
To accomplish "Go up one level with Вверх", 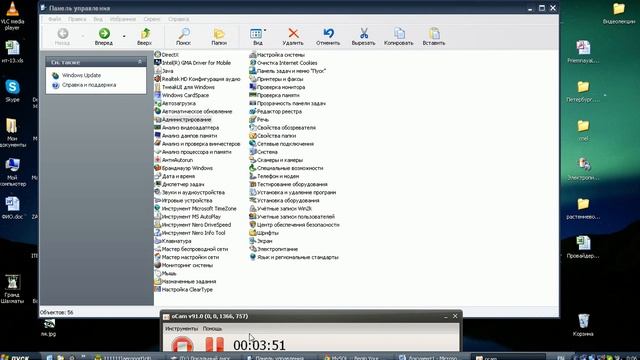I will [x=144, y=36].
